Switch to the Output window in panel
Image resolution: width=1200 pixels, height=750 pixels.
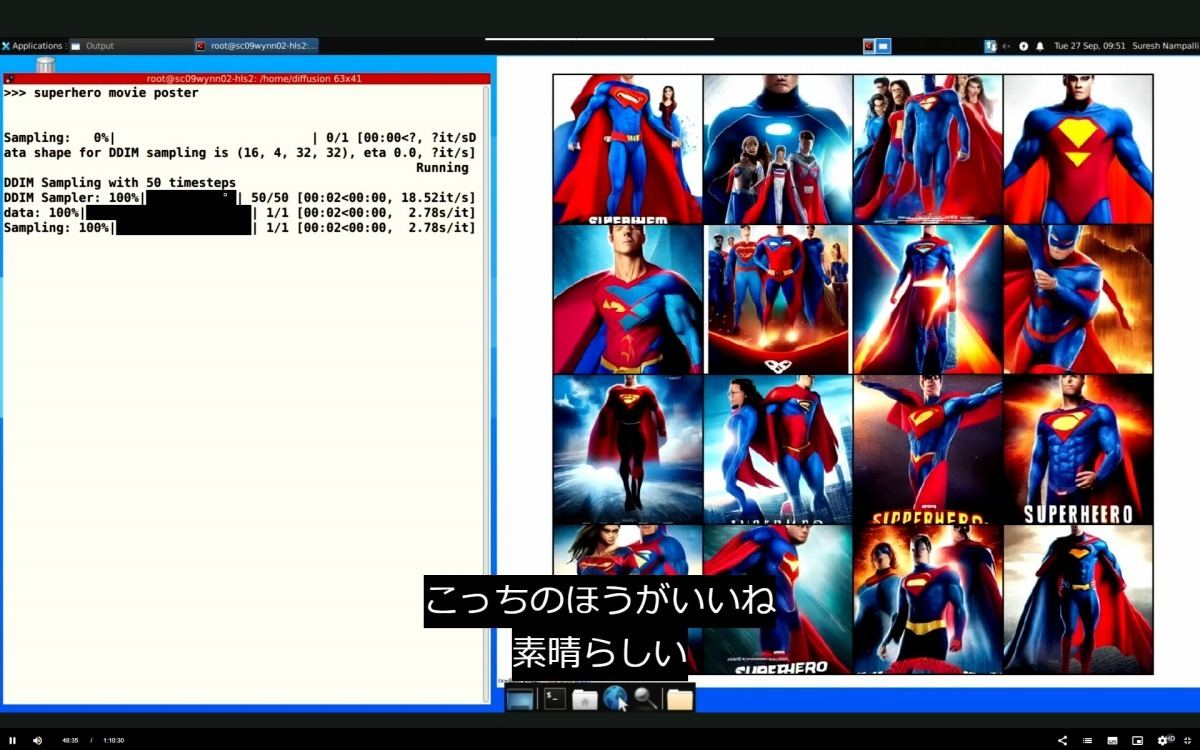click(x=130, y=46)
